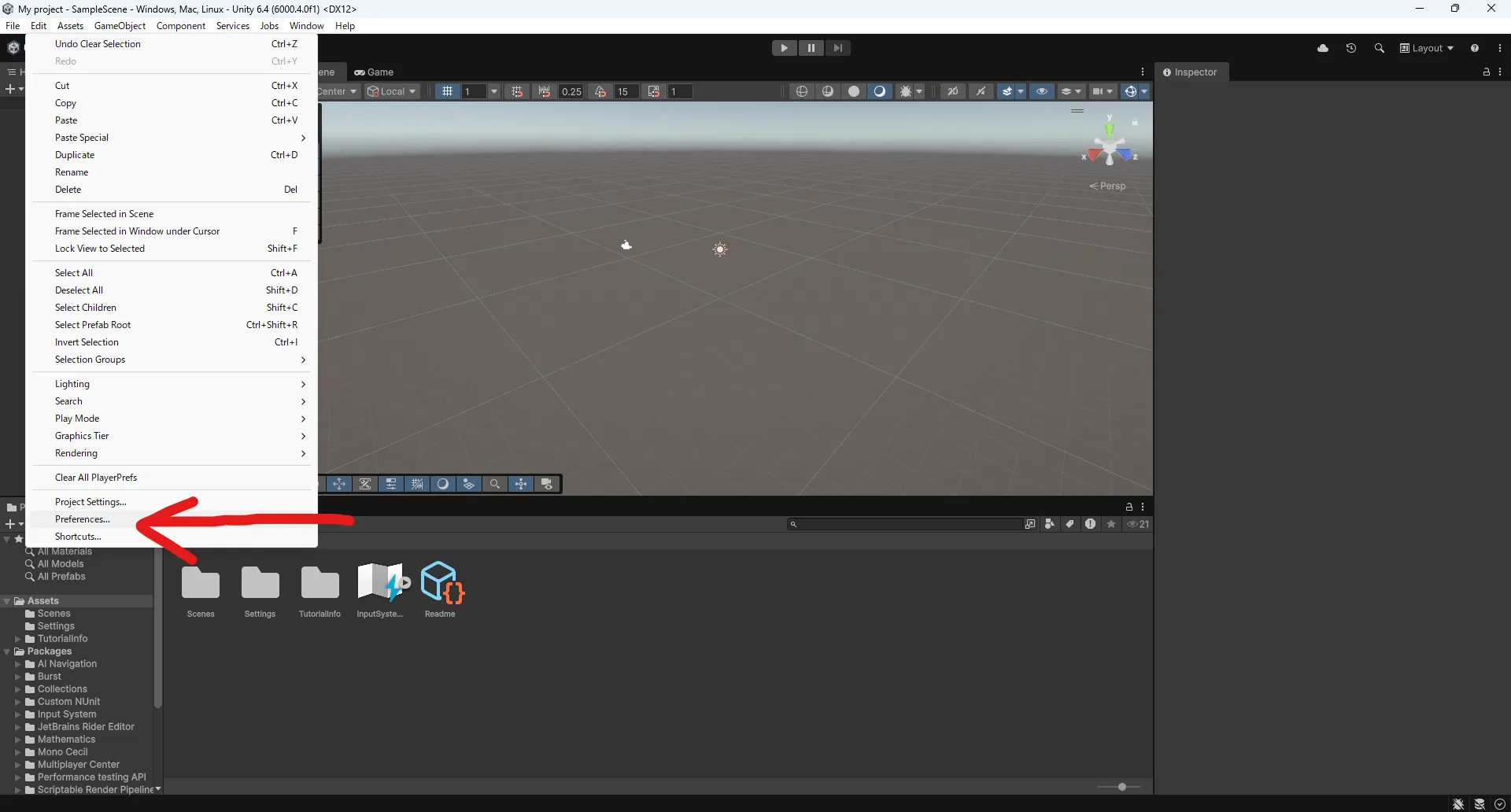Screen dimensions: 1511x812
Task: Open the Layout dropdown at top right
Action: point(1426,48)
